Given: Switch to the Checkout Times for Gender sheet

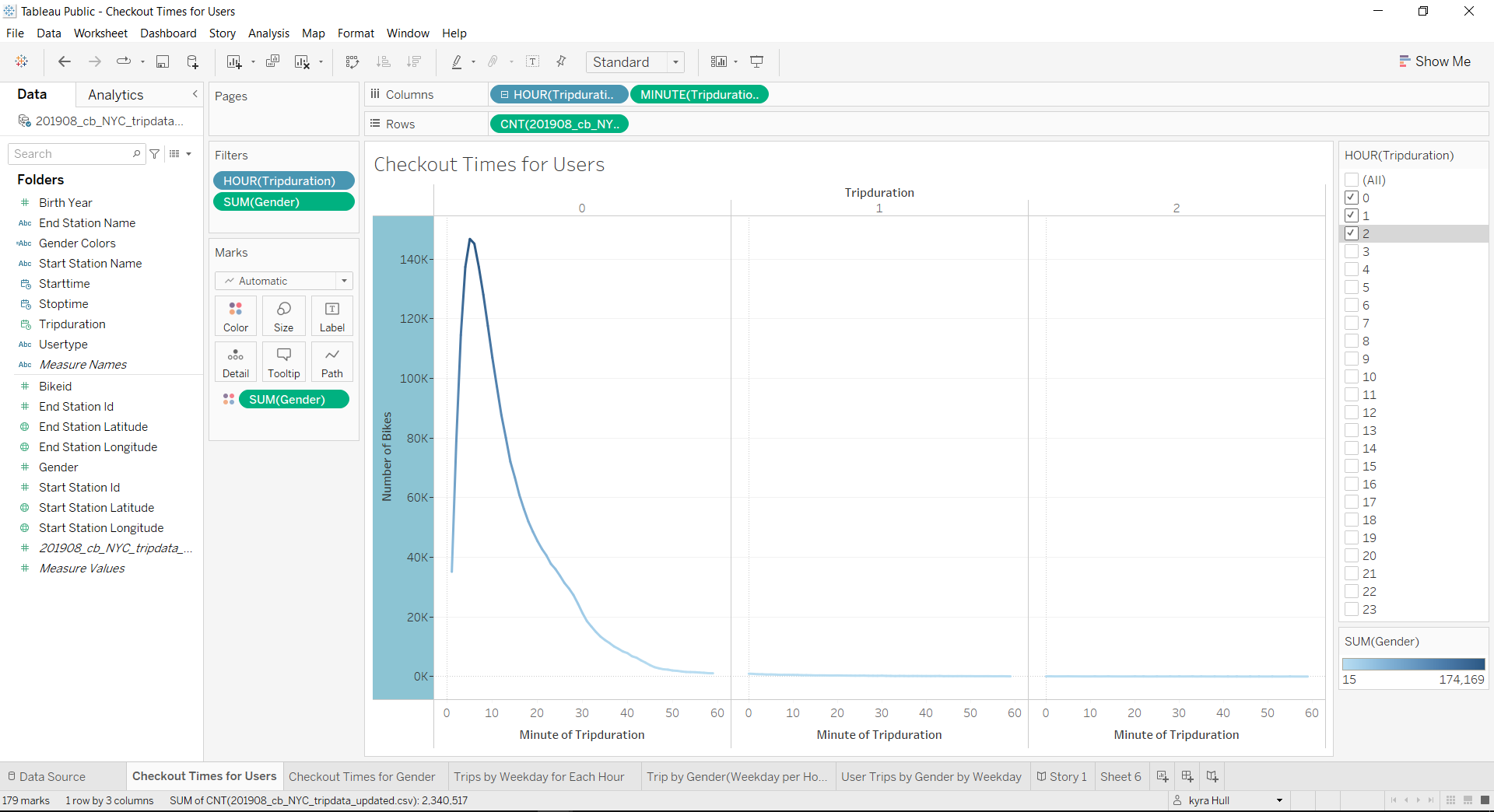Looking at the screenshot, I should pos(363,775).
